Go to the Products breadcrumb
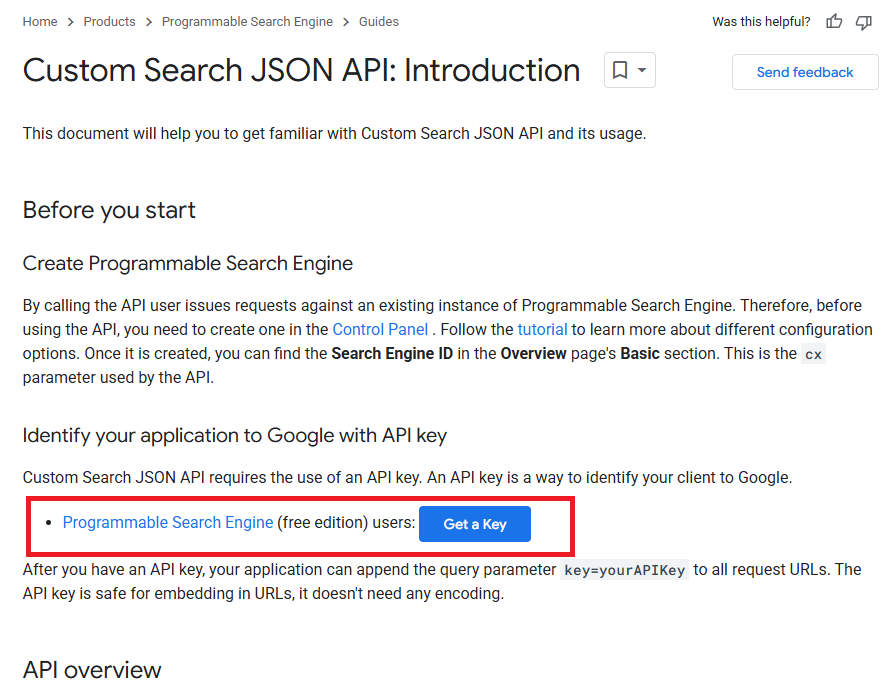This screenshot has width=888, height=694. 109,22
